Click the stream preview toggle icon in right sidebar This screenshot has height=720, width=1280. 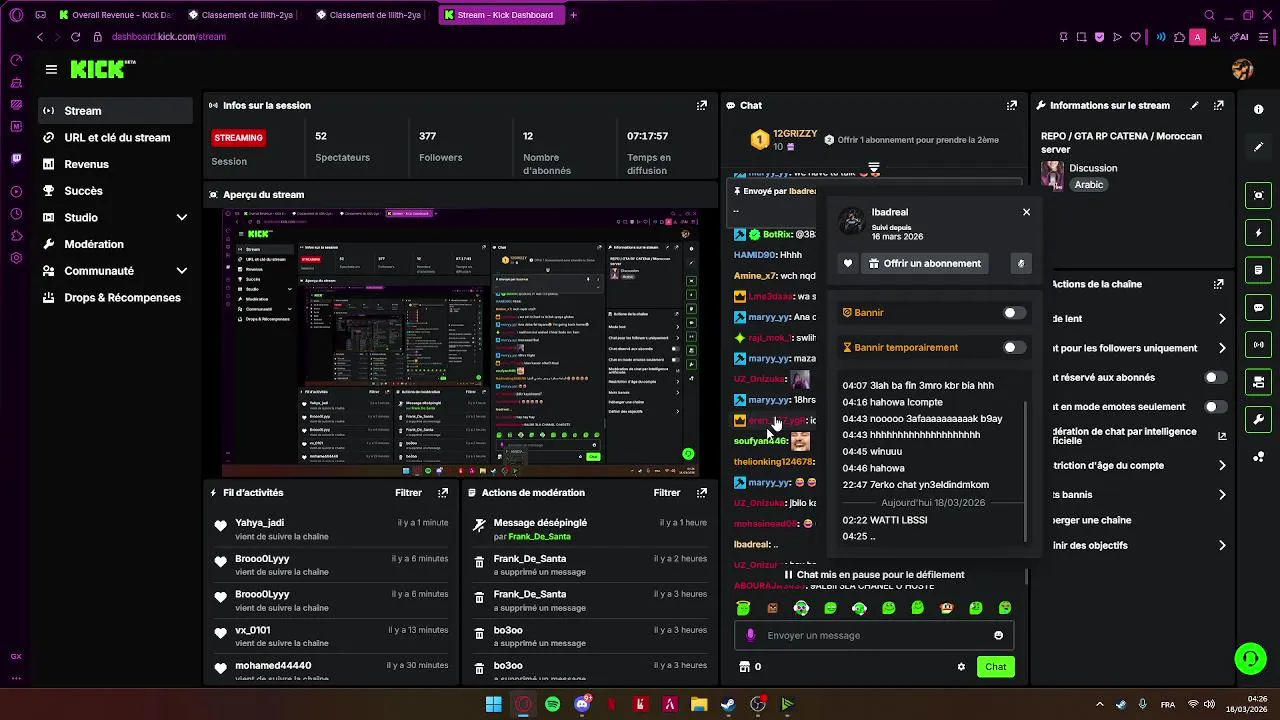1259,195
